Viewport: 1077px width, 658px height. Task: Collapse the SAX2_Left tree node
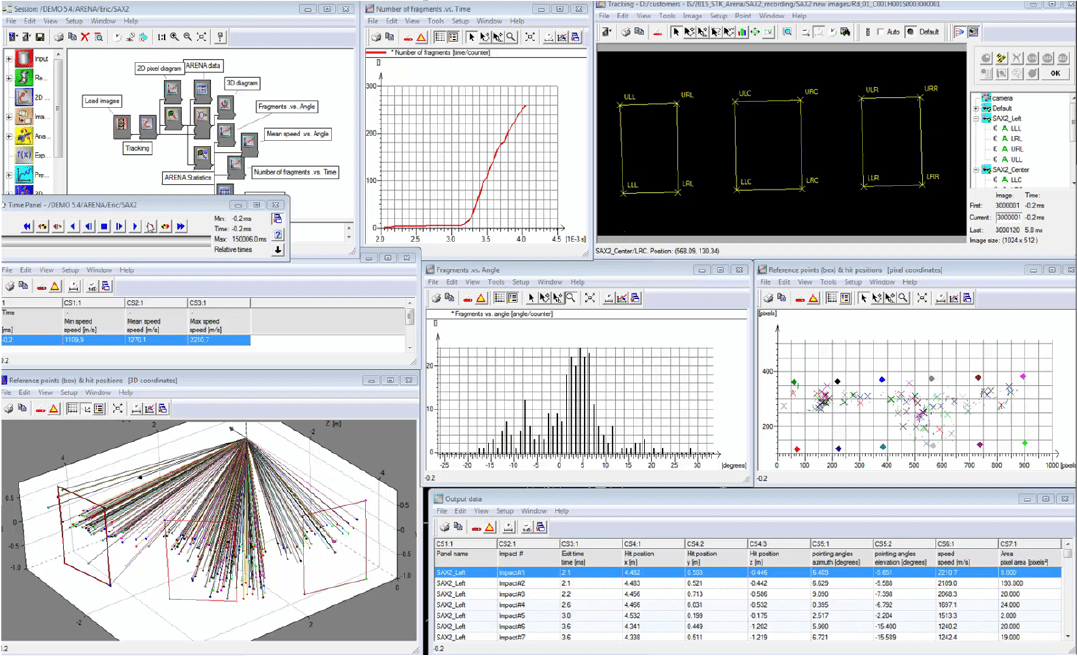[x=976, y=118]
